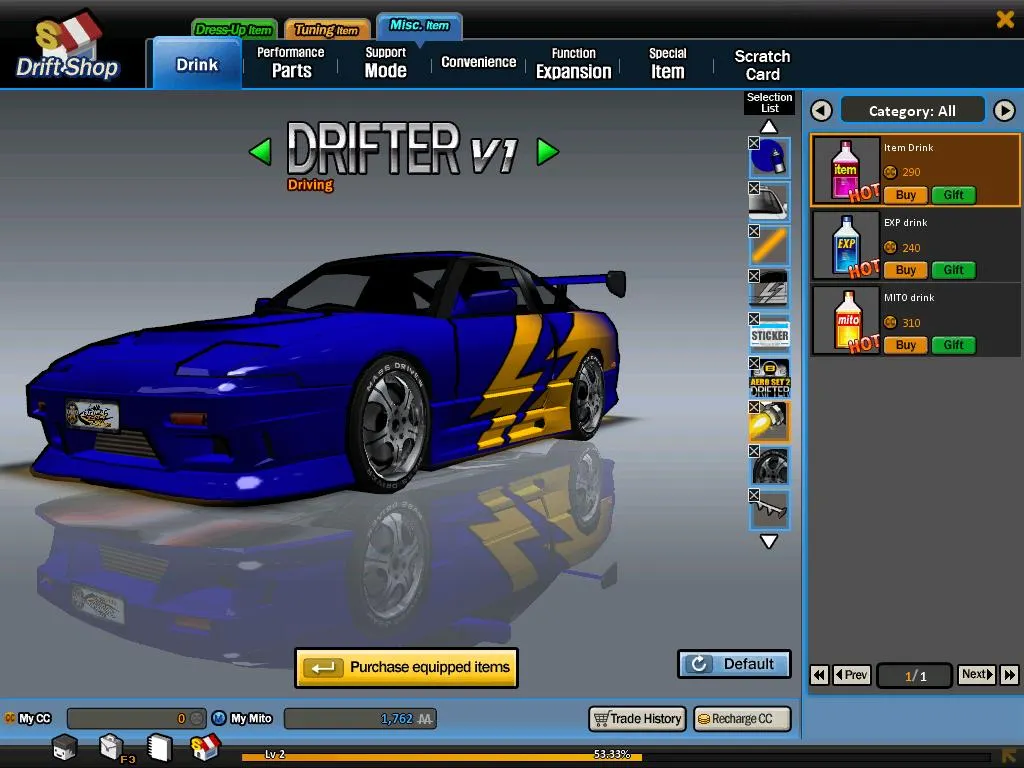The width and height of the screenshot is (1024, 768).
Task: Select the window tint item in Selection List
Action: [x=769, y=202]
